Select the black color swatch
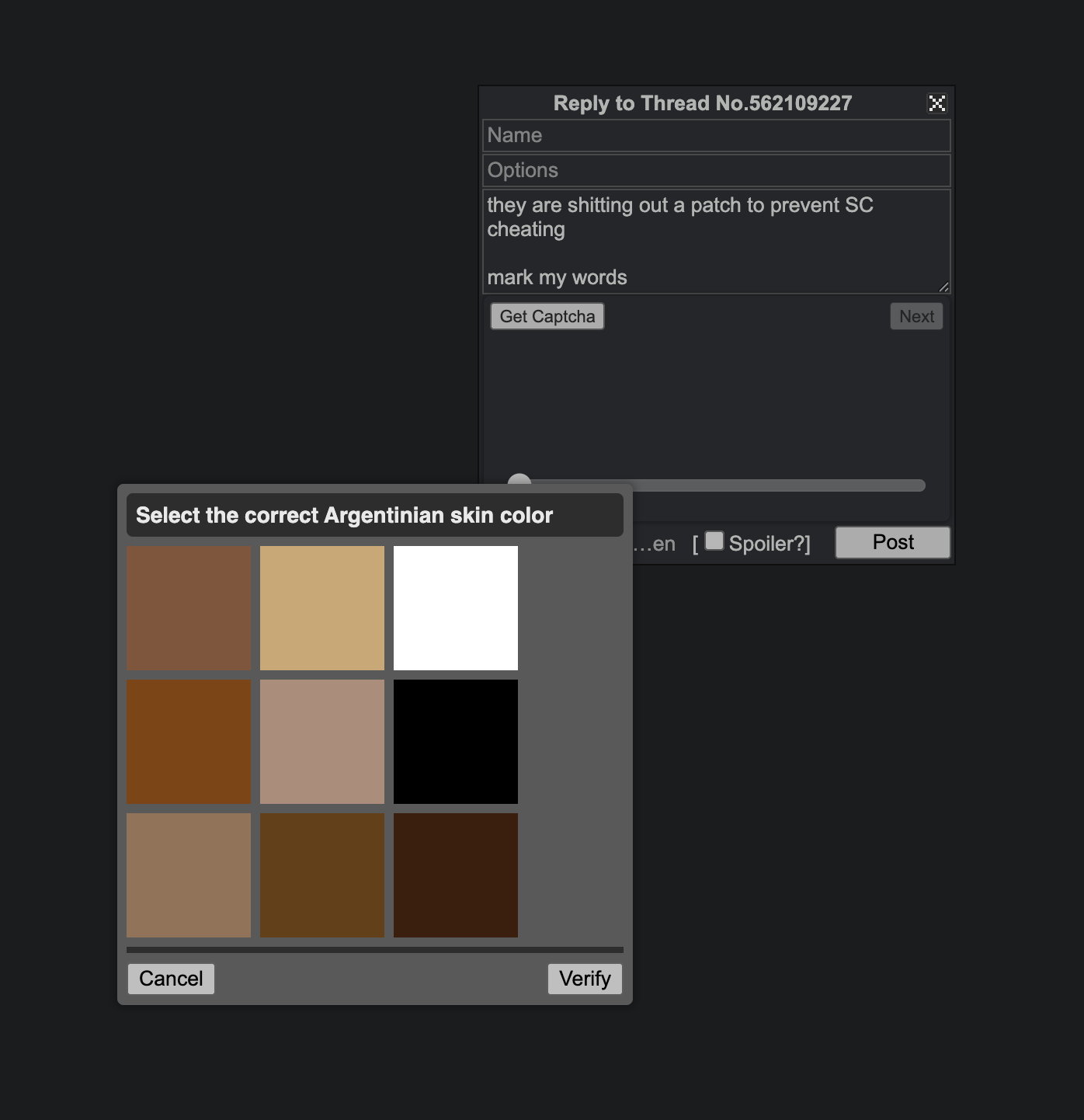 (456, 742)
